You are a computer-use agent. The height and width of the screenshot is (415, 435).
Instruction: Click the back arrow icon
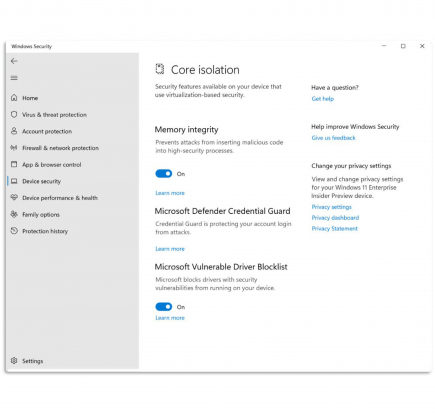[14, 61]
